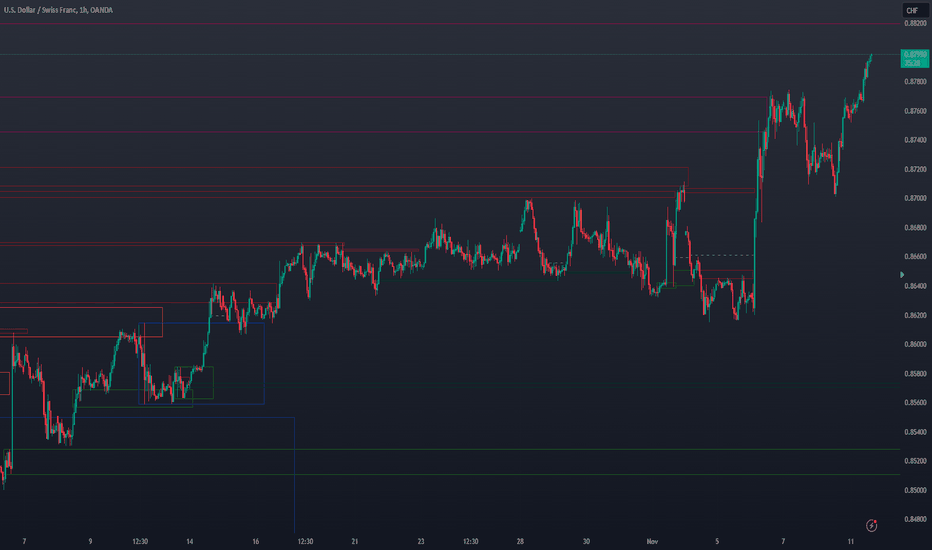Click the 12:30 label between 16 and 21
This screenshot has height=550, width=932.
tap(306, 542)
